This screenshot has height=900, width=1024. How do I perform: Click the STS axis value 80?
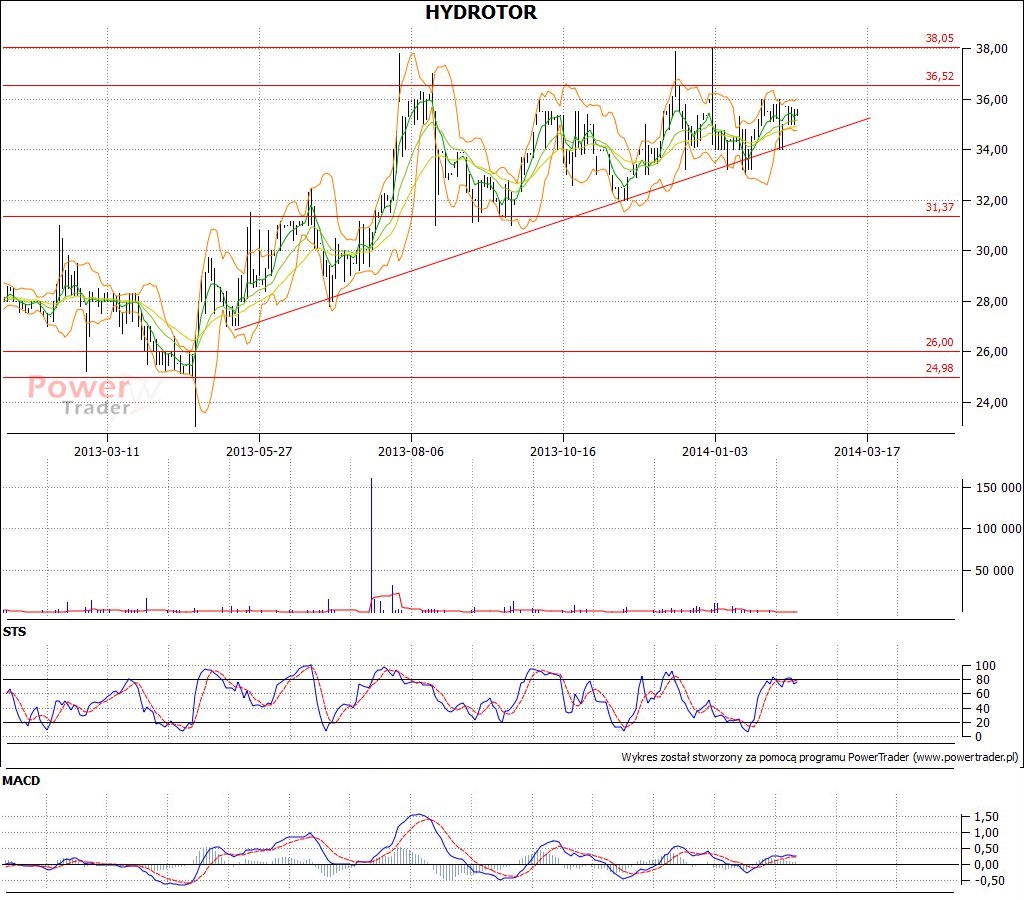pyautogui.click(x=982, y=680)
